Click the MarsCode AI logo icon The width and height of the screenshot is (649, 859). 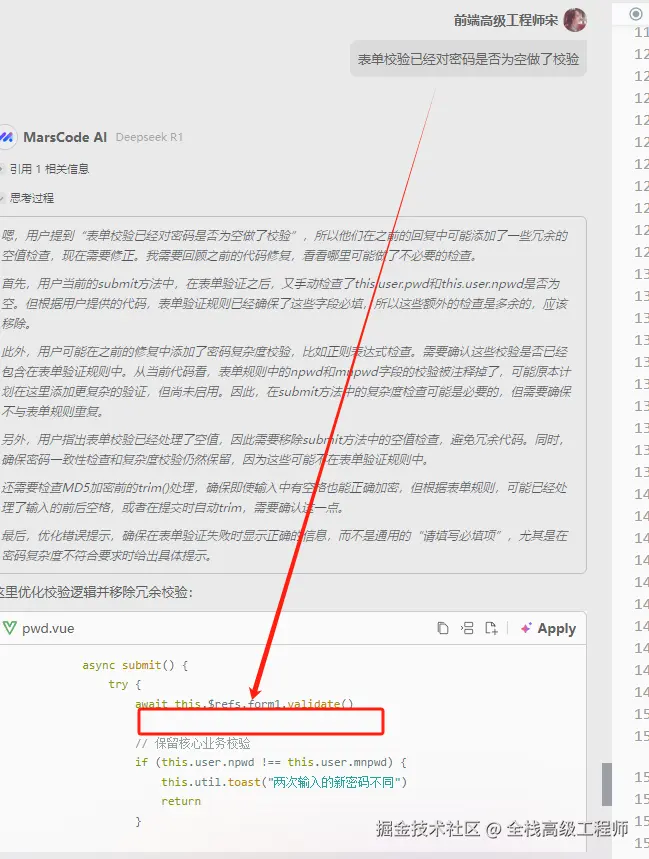[7, 137]
